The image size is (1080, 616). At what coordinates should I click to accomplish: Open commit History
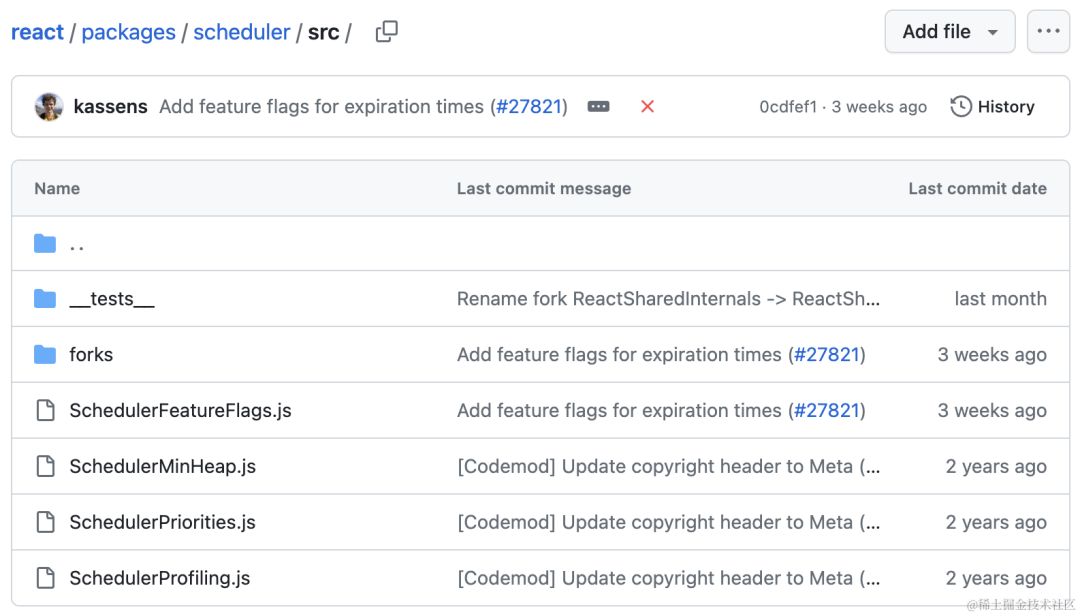click(992, 107)
